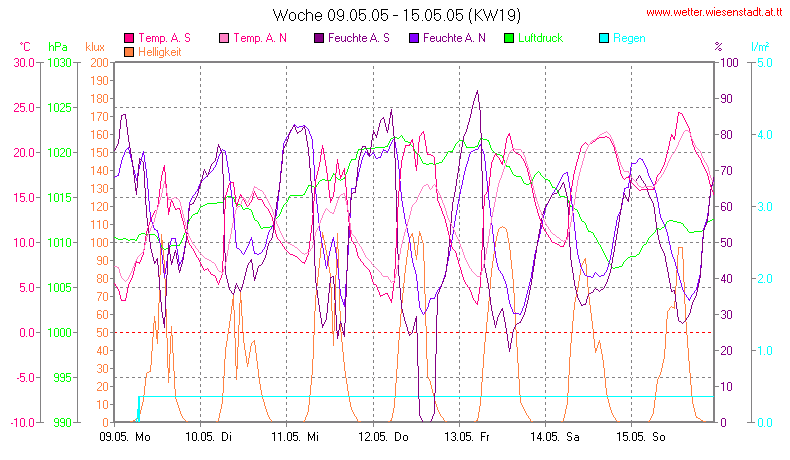
Task: Select the 15.05. So date label
Action: [x=641, y=437]
